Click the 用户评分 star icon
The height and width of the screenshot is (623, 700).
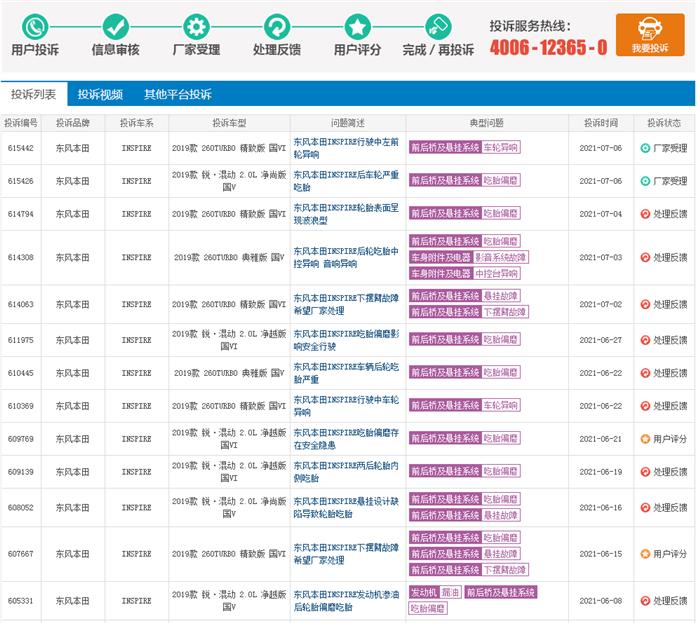point(358,27)
